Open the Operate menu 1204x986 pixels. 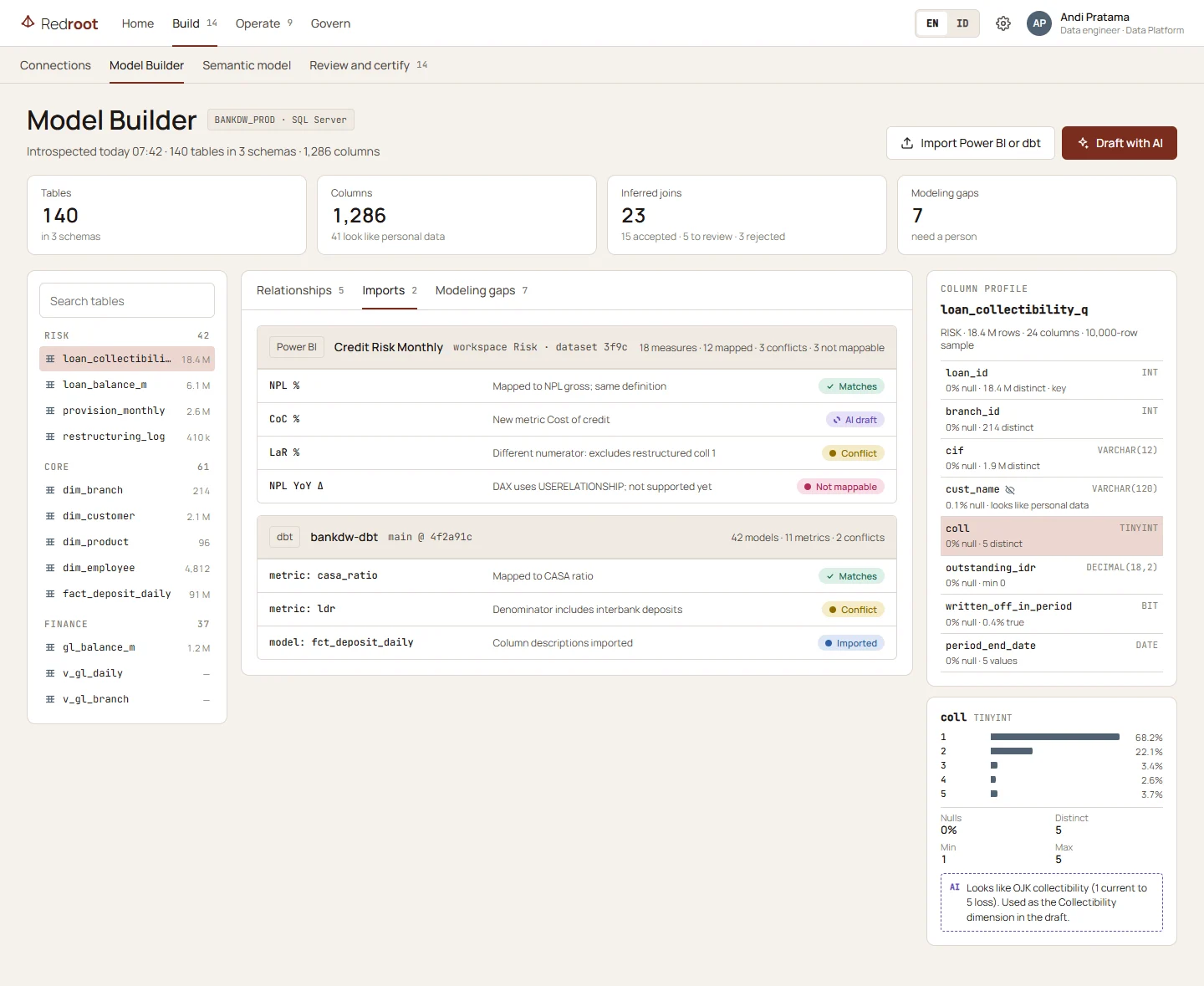[x=264, y=23]
